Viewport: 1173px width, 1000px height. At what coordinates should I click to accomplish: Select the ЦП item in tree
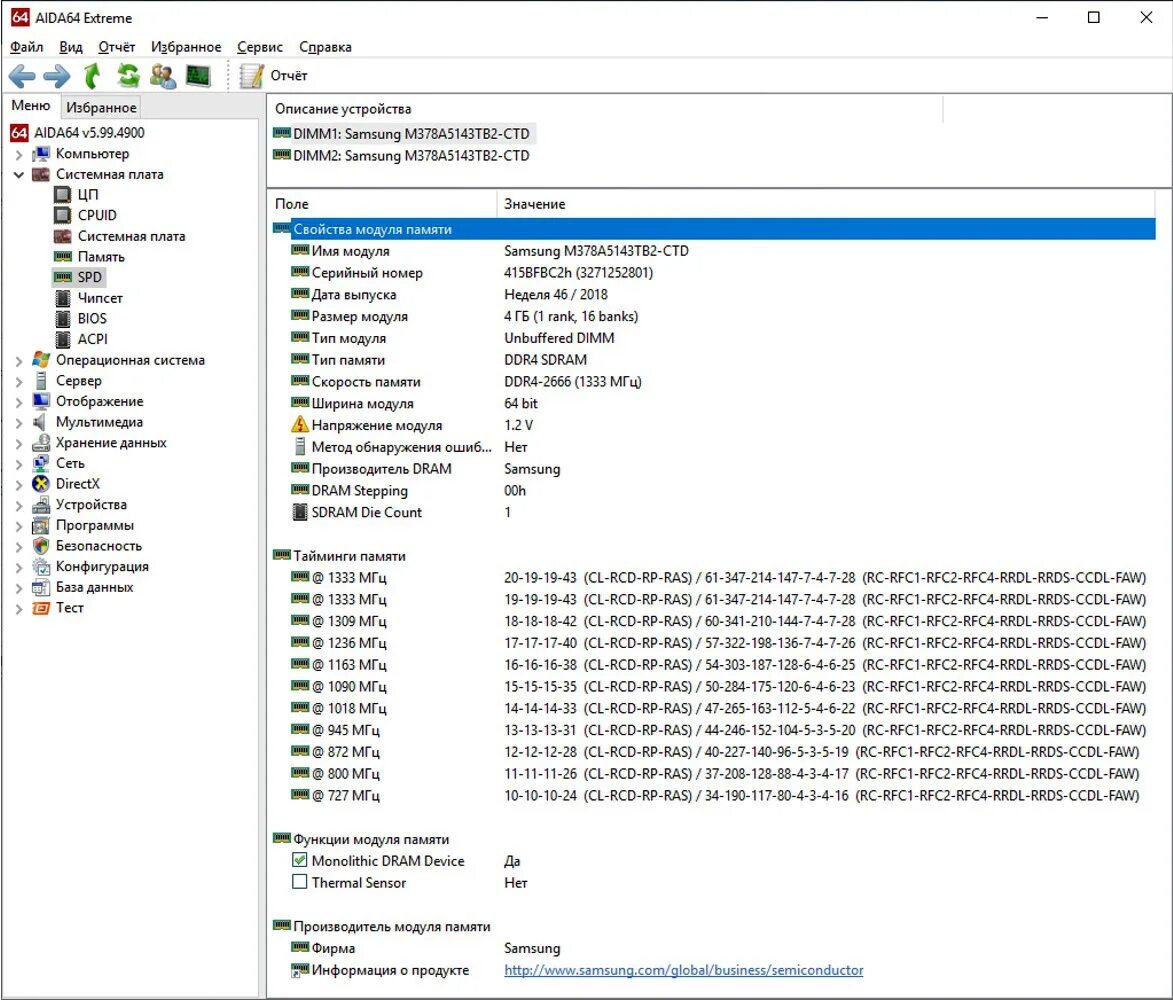(88, 194)
